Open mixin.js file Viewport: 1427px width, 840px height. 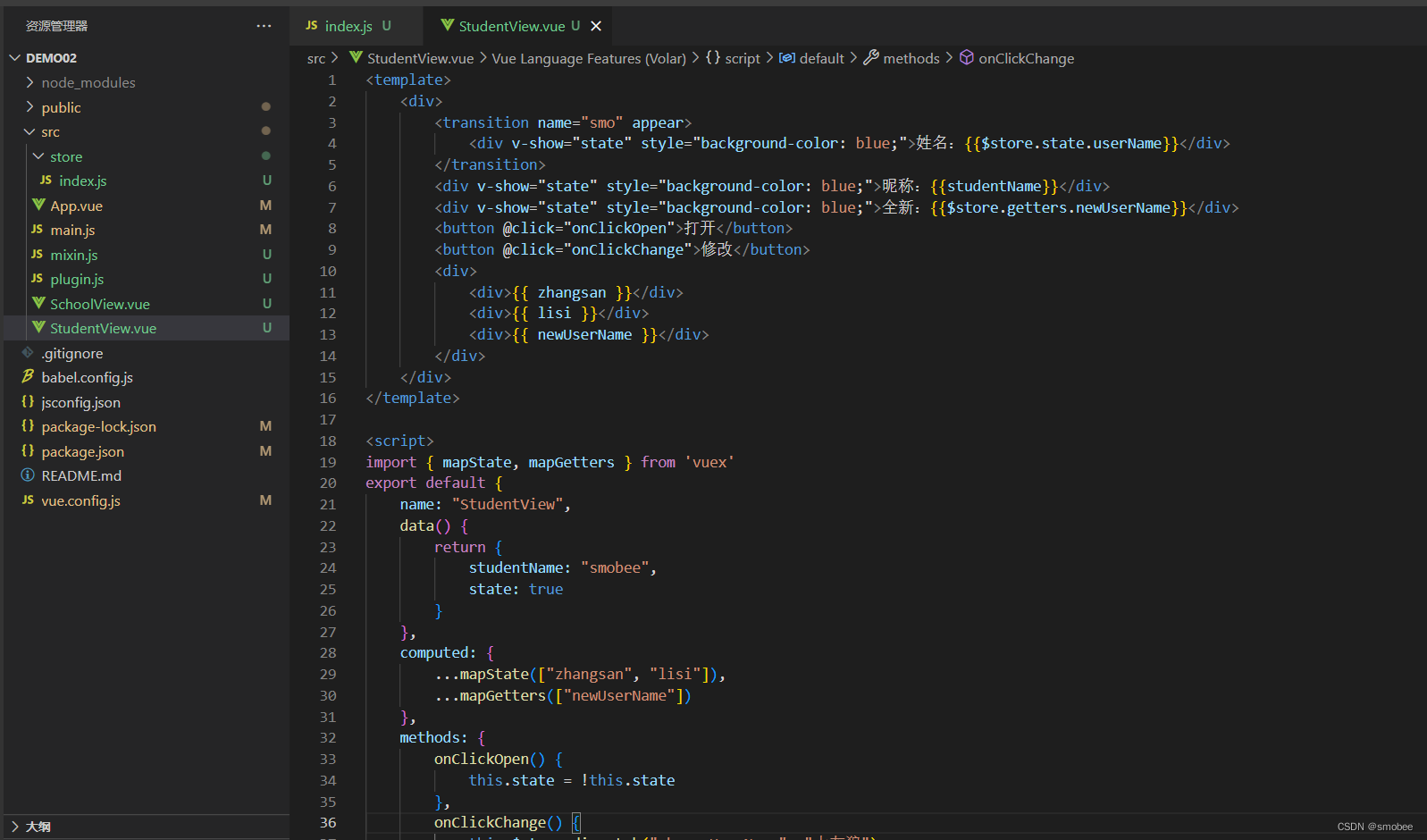74,255
